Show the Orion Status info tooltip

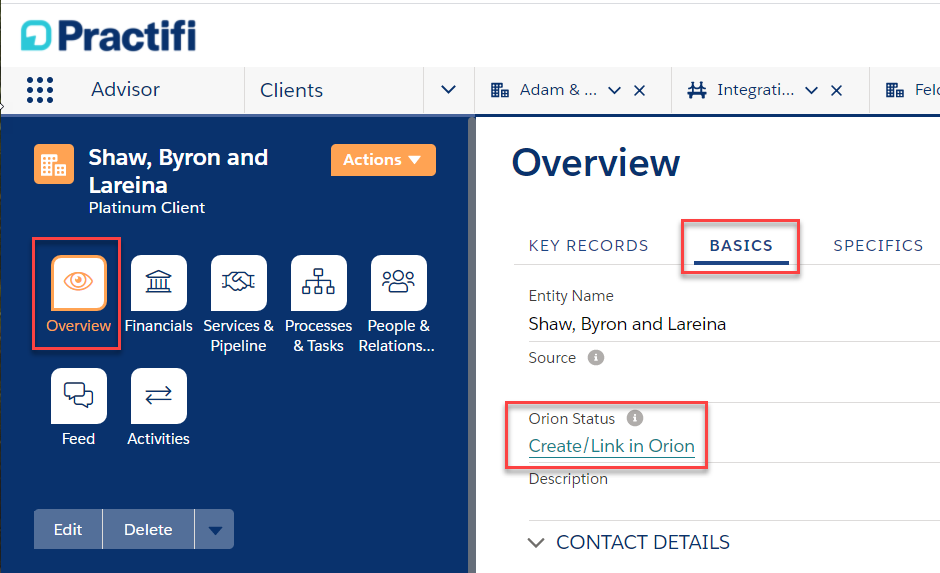tap(635, 418)
